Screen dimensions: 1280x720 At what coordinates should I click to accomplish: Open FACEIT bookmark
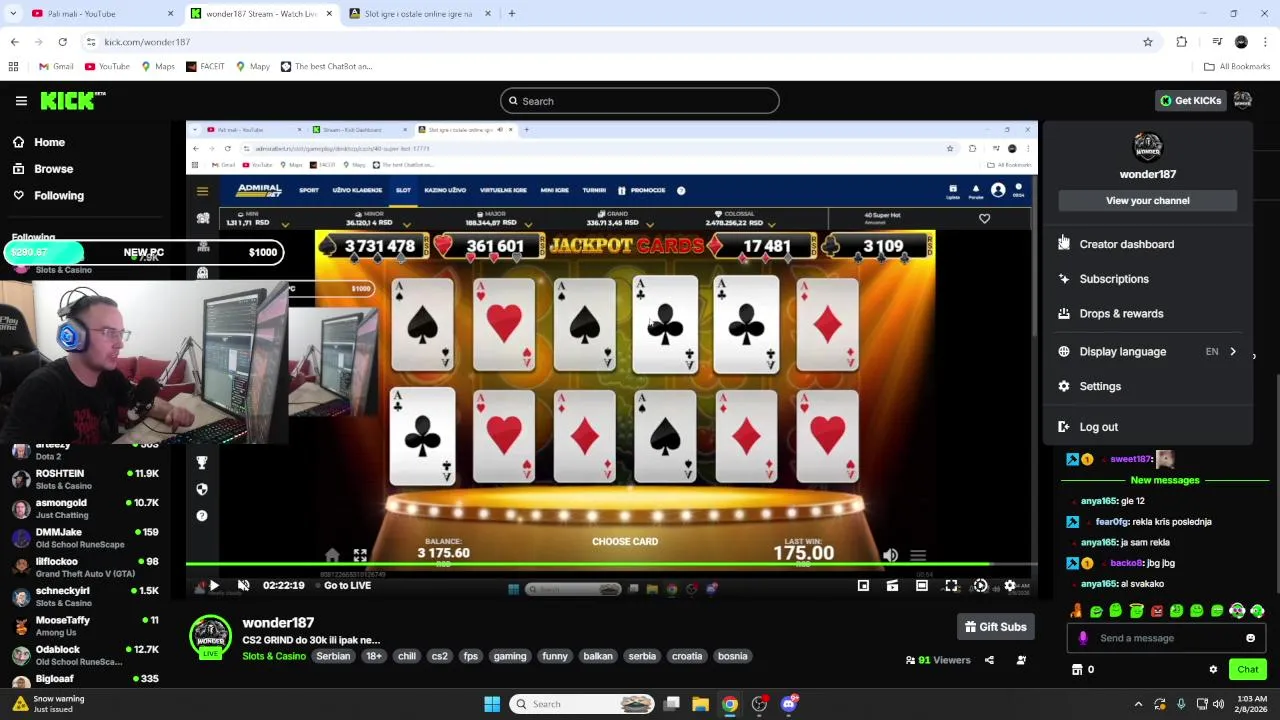pos(203,67)
